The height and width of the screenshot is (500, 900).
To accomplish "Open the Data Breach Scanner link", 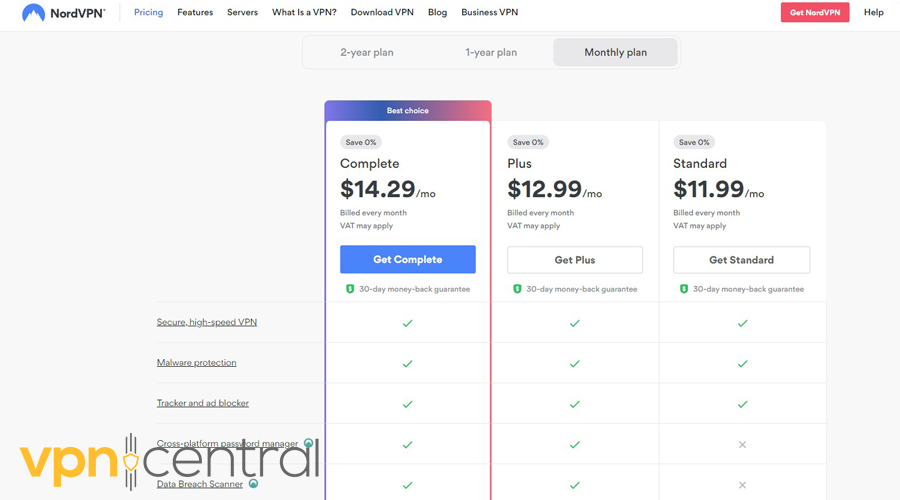I will click(x=200, y=484).
